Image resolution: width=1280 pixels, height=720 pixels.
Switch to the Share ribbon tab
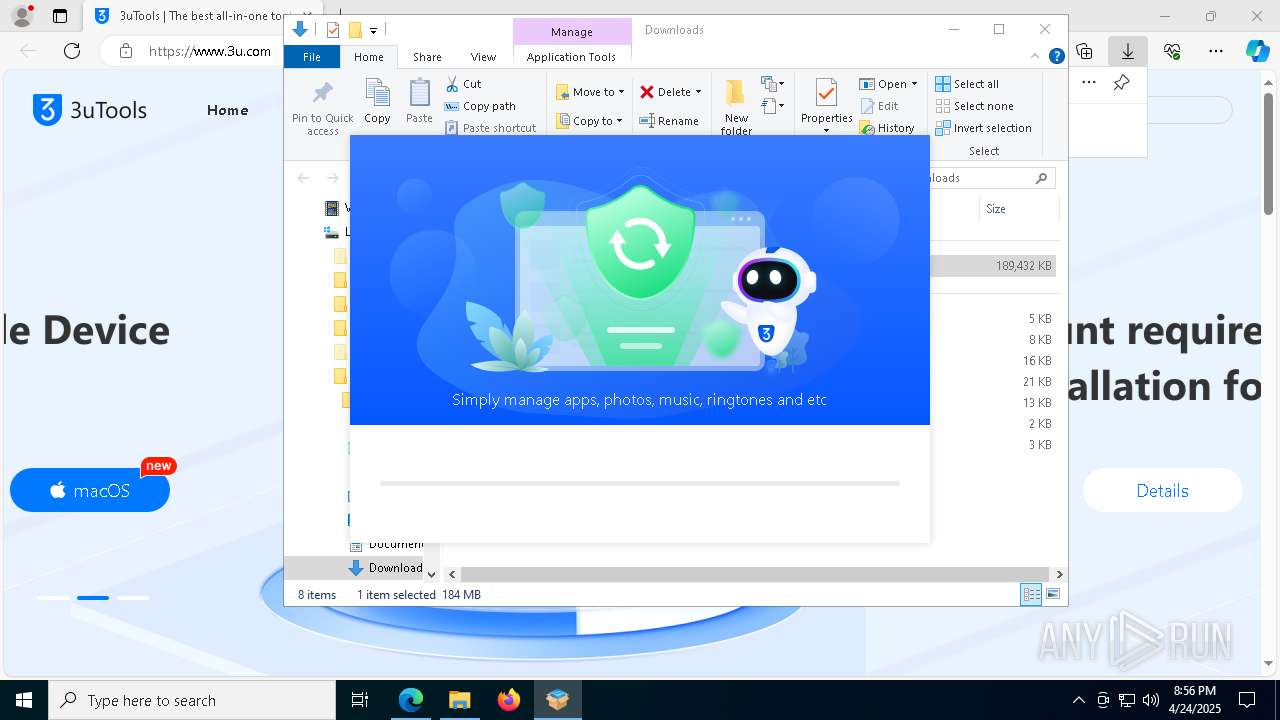[x=427, y=57]
